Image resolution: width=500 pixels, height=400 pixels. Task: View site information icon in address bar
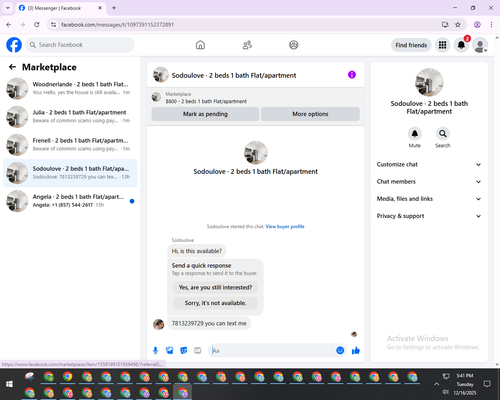click(x=53, y=25)
